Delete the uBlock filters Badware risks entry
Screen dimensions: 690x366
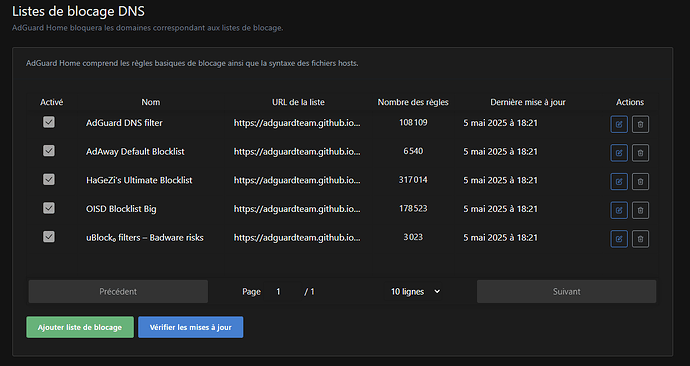click(x=640, y=238)
